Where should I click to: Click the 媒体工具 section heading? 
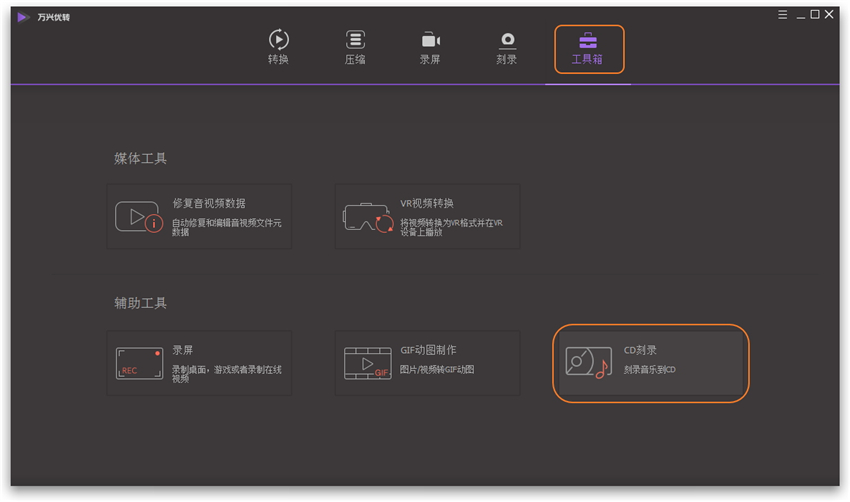click(140, 158)
